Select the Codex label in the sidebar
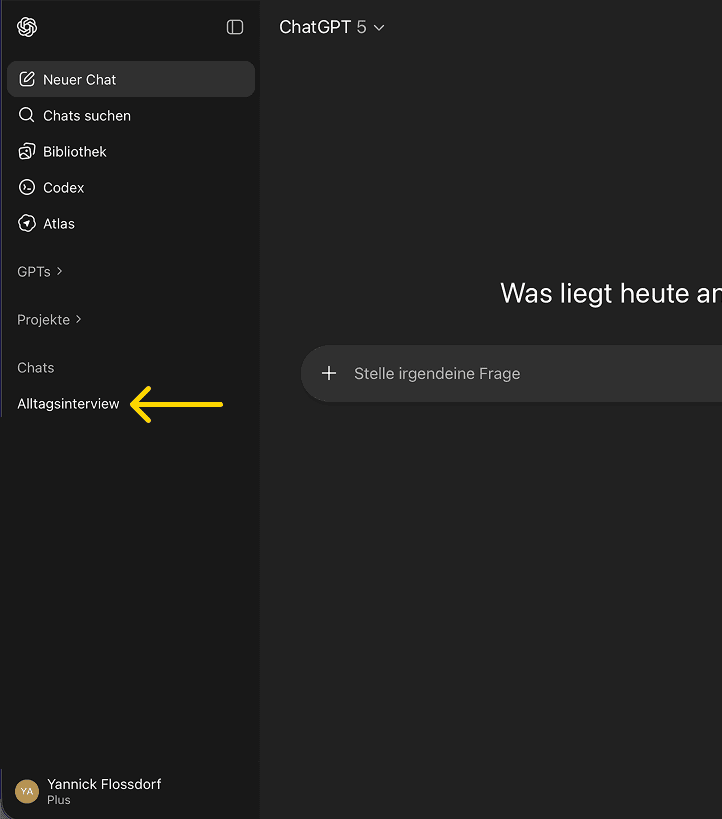 coord(64,187)
